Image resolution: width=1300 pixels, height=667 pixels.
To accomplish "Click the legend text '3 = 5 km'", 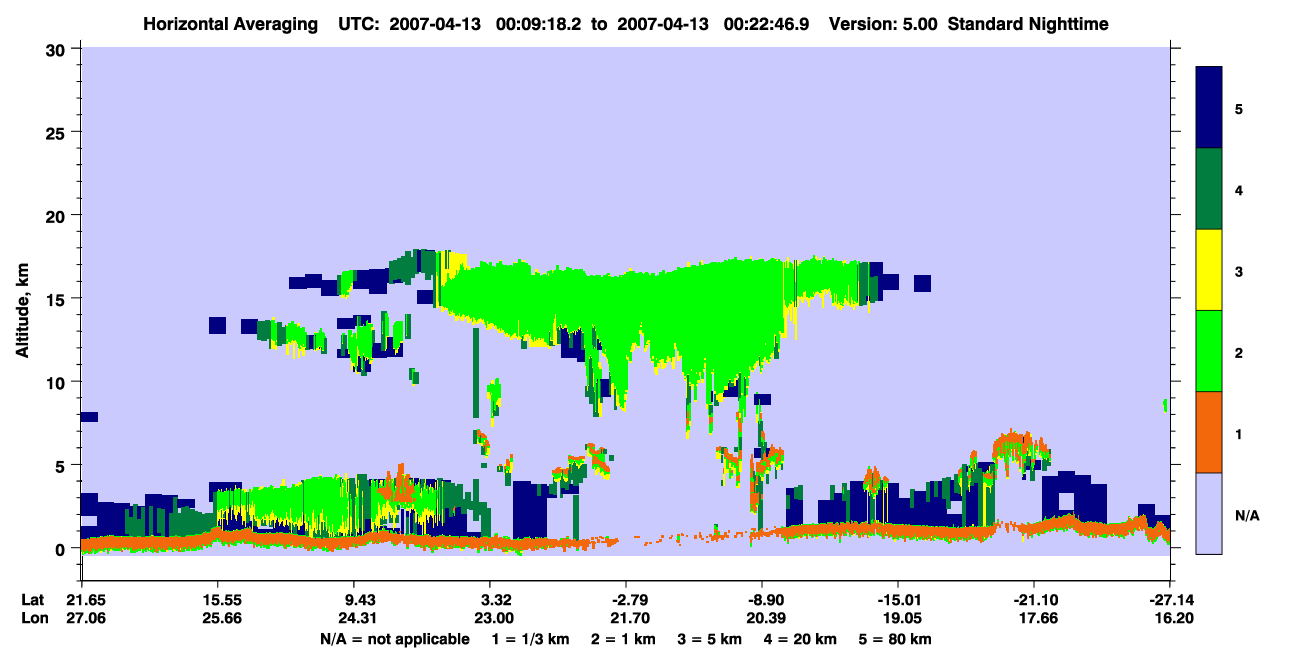I will (x=711, y=639).
